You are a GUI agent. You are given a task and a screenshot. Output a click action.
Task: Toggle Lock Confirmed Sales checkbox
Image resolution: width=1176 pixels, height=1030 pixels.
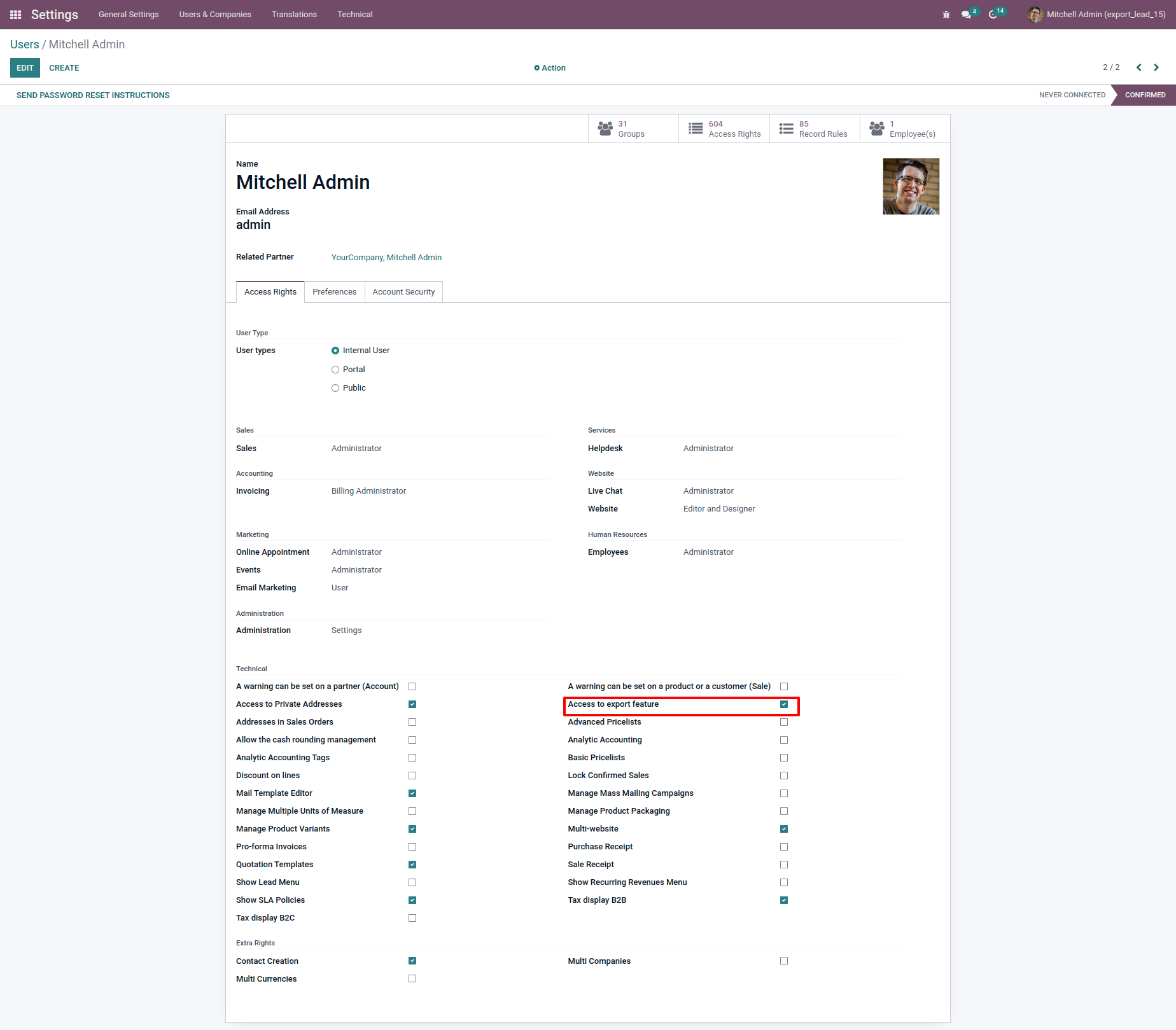[x=784, y=776]
